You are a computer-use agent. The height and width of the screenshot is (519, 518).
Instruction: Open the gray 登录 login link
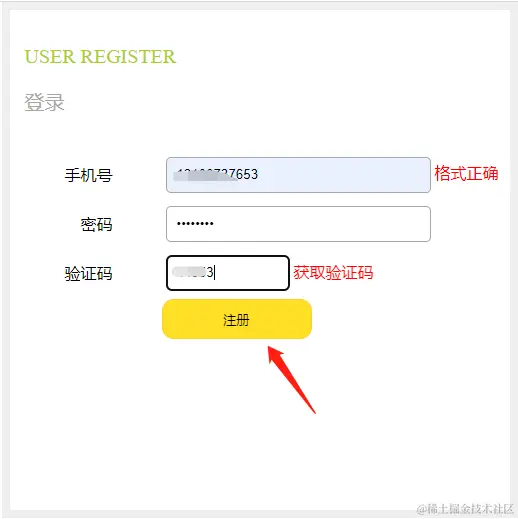tap(44, 102)
